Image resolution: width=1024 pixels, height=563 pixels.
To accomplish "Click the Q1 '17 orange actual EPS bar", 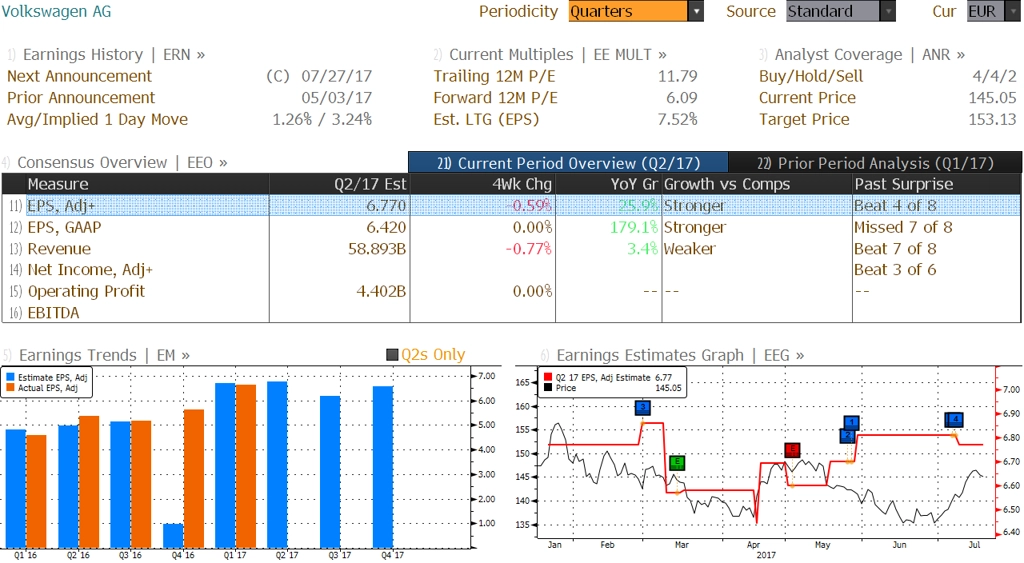I will click(246, 466).
